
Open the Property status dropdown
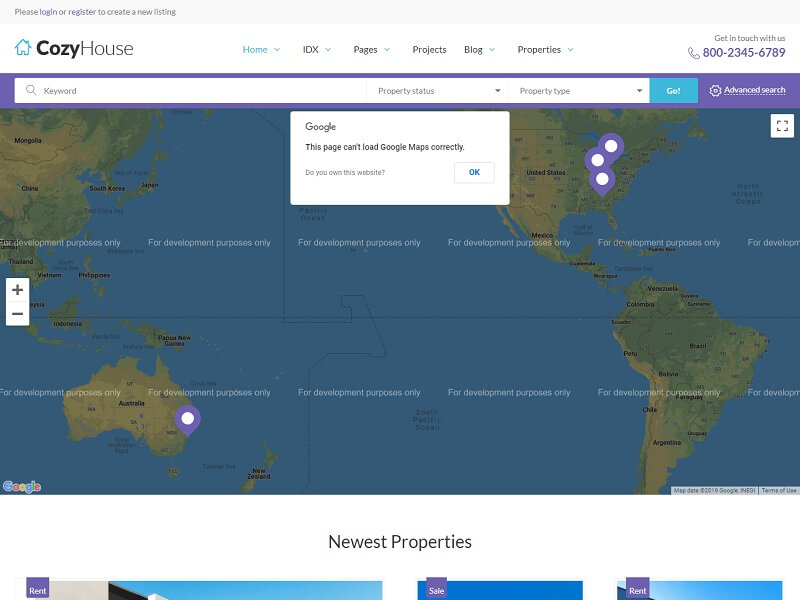(x=437, y=91)
